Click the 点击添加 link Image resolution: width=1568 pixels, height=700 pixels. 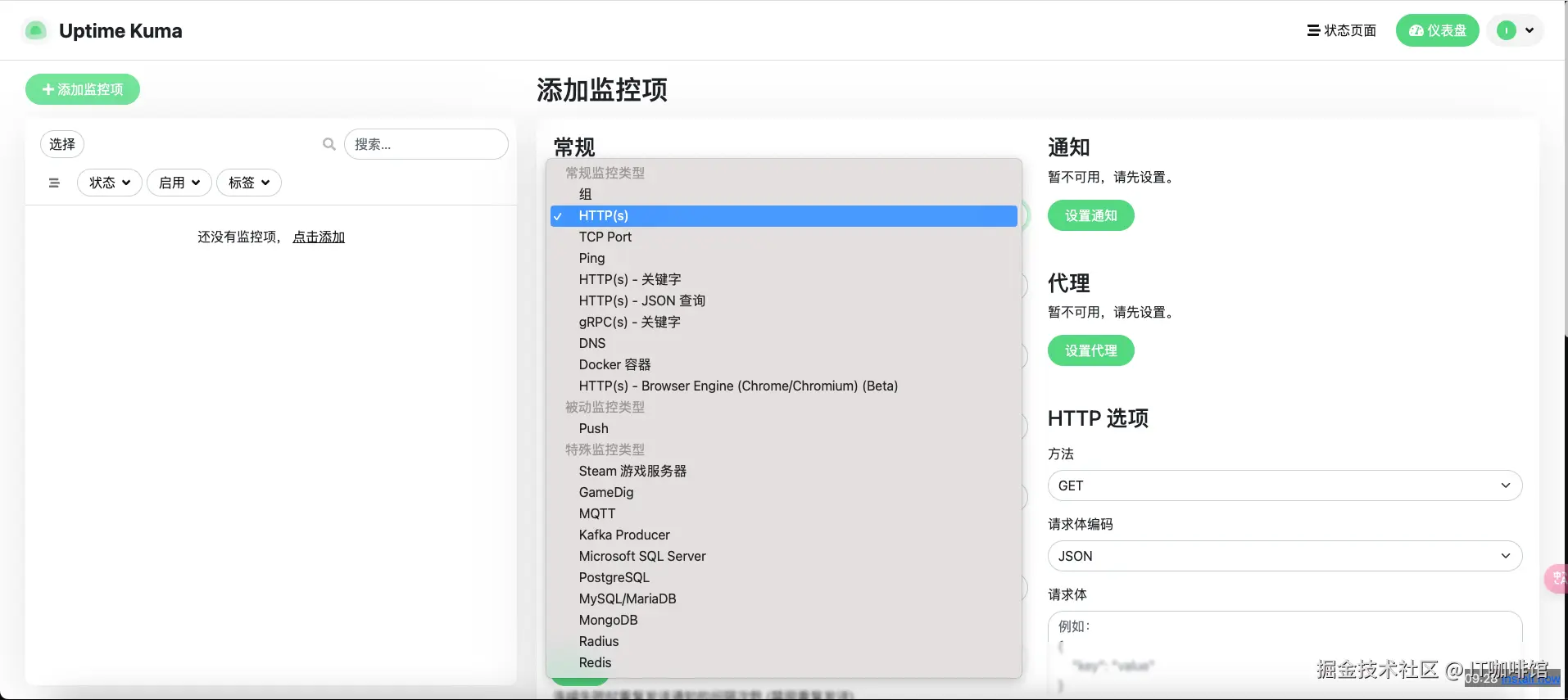[319, 237]
